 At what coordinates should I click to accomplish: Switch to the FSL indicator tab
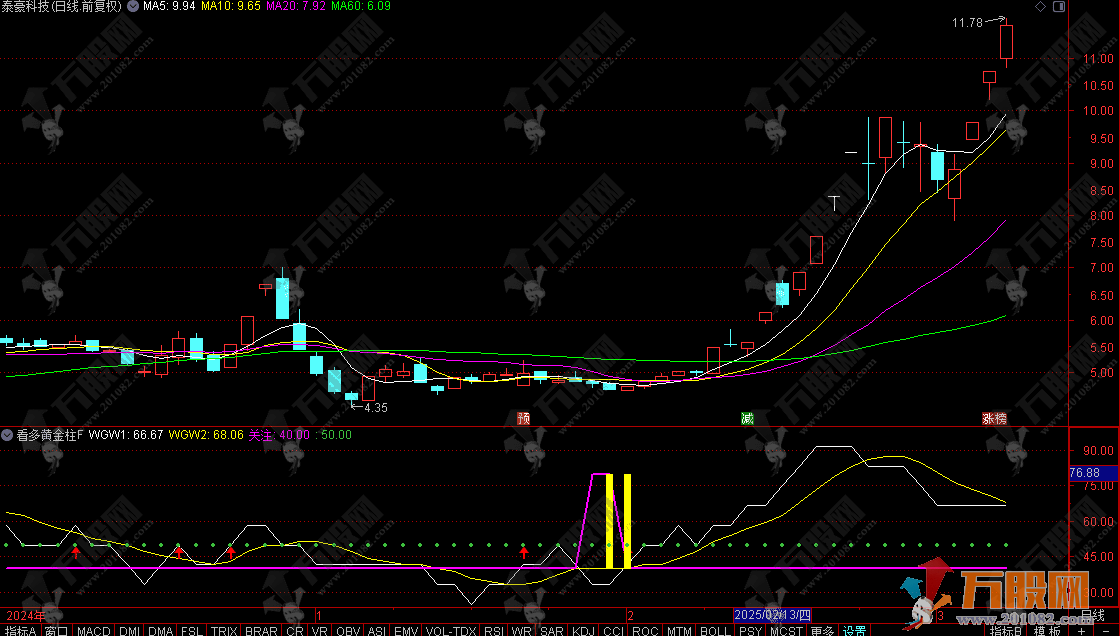point(191,630)
